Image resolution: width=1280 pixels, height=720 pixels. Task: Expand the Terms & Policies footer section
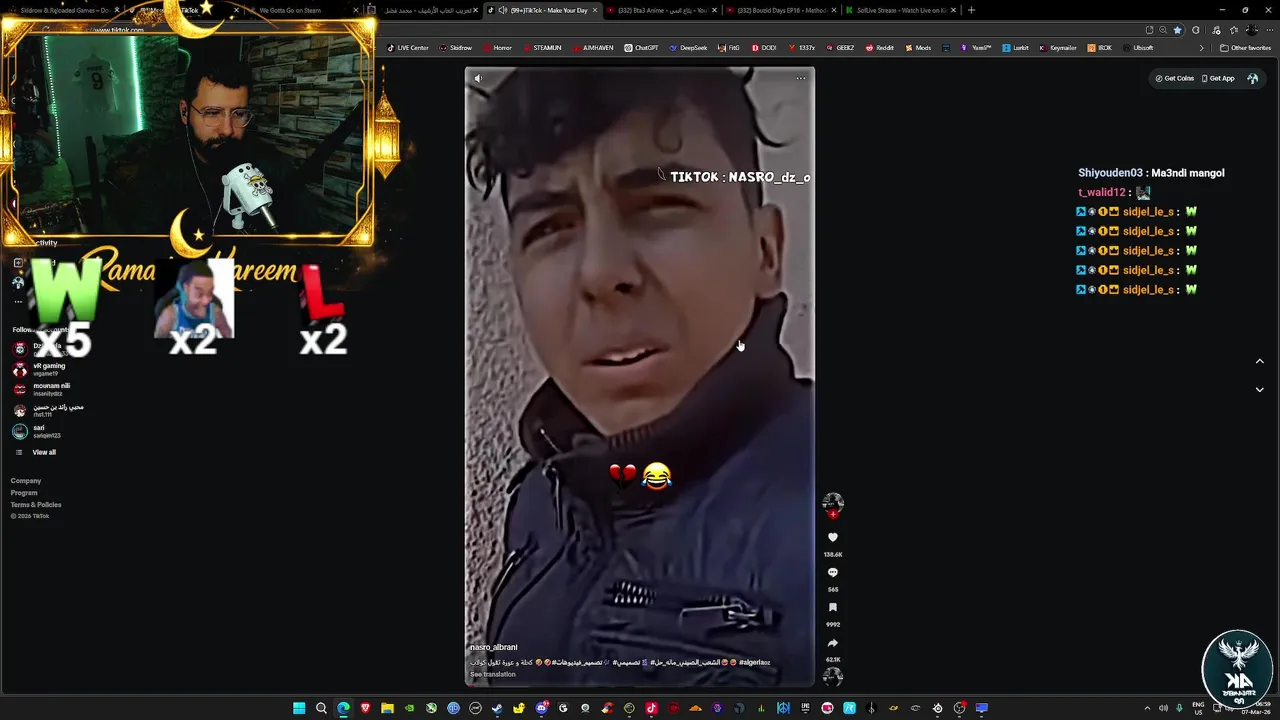tap(36, 505)
